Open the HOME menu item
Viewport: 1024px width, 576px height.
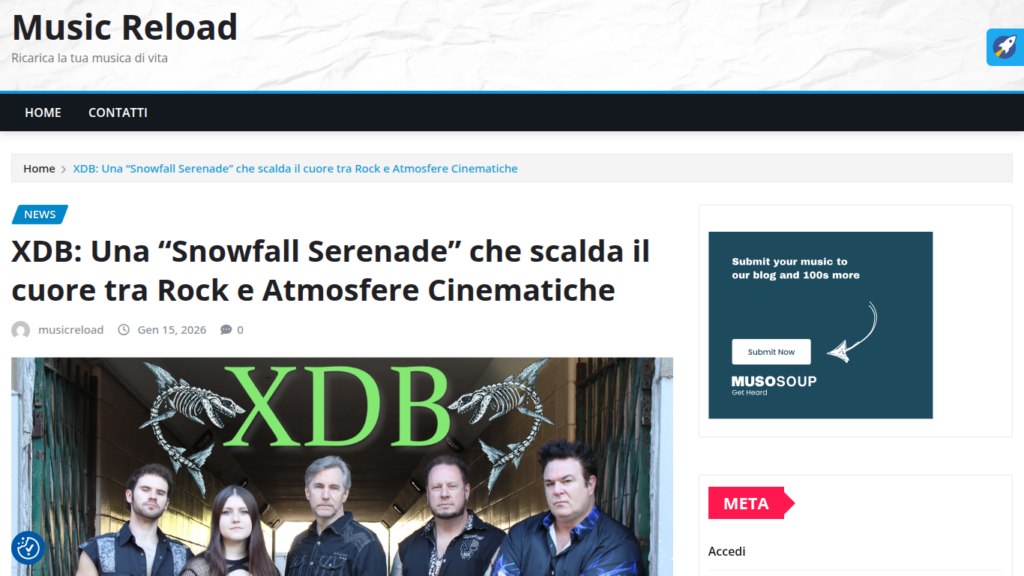pos(43,112)
